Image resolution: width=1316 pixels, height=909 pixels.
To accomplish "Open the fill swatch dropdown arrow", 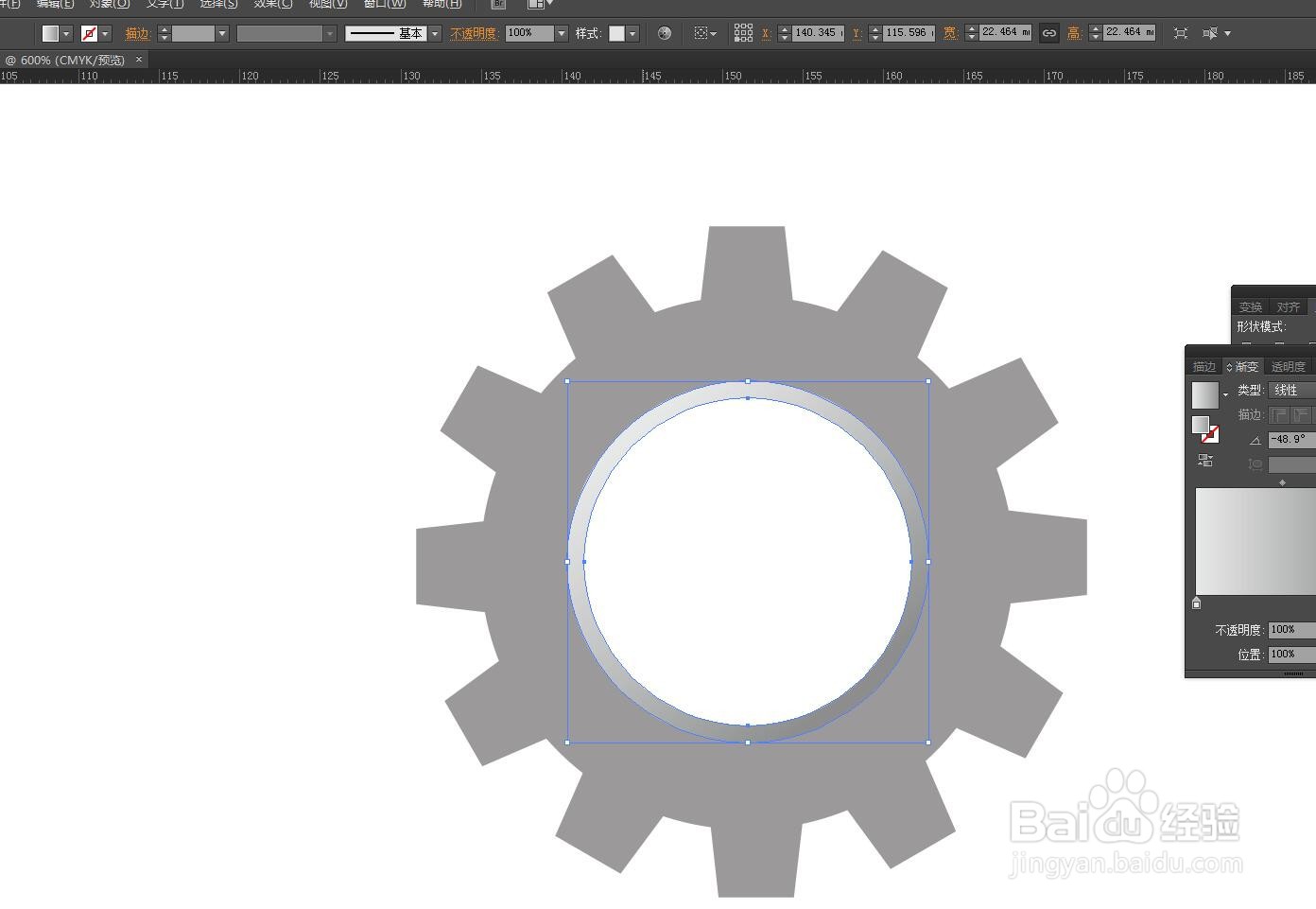I will [x=66, y=33].
